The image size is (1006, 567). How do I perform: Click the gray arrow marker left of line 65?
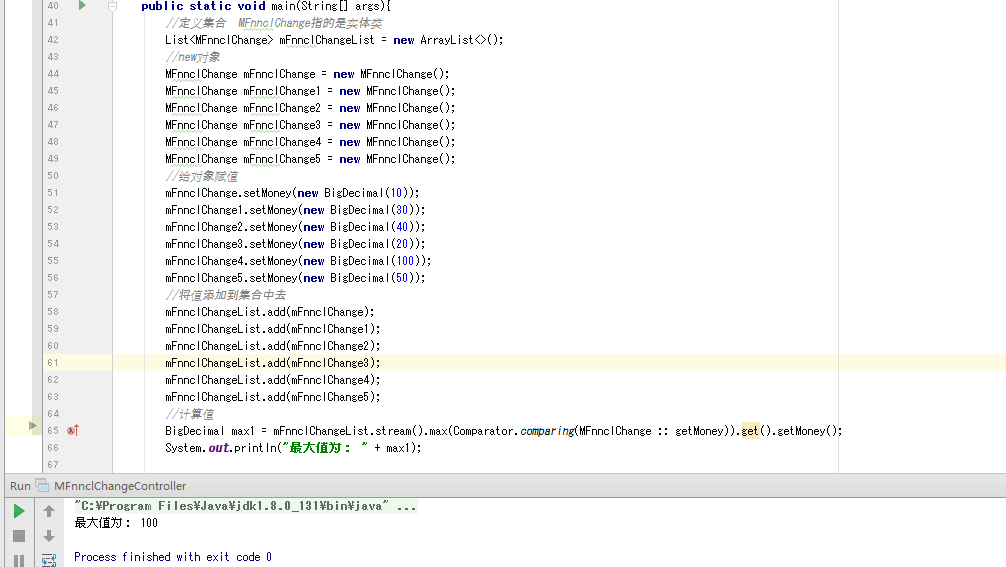32,425
